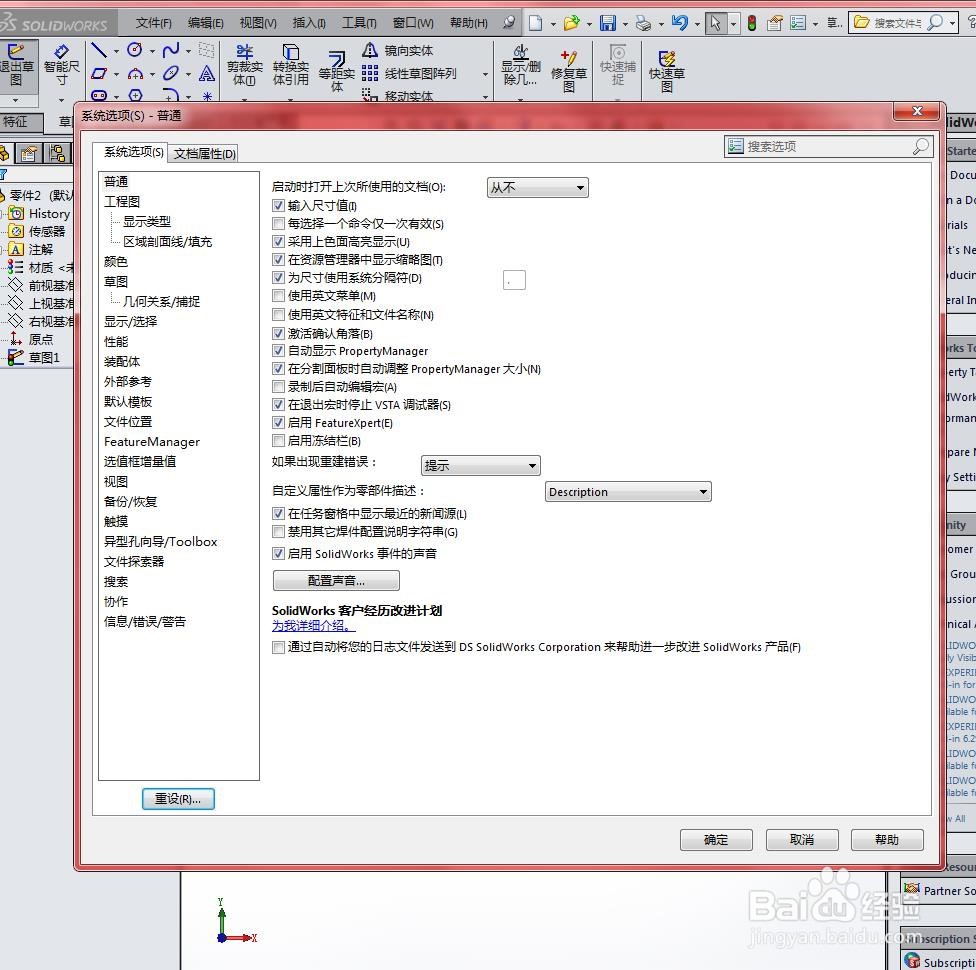
Task: Click the Open file icon
Action: [x=571, y=23]
